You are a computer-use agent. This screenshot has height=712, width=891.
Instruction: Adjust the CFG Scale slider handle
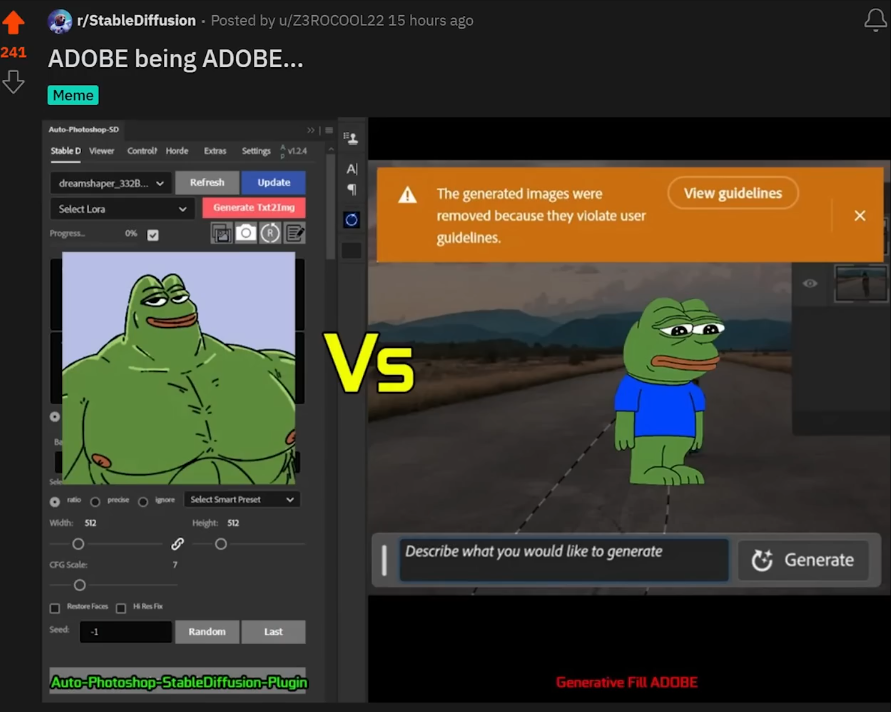80,585
